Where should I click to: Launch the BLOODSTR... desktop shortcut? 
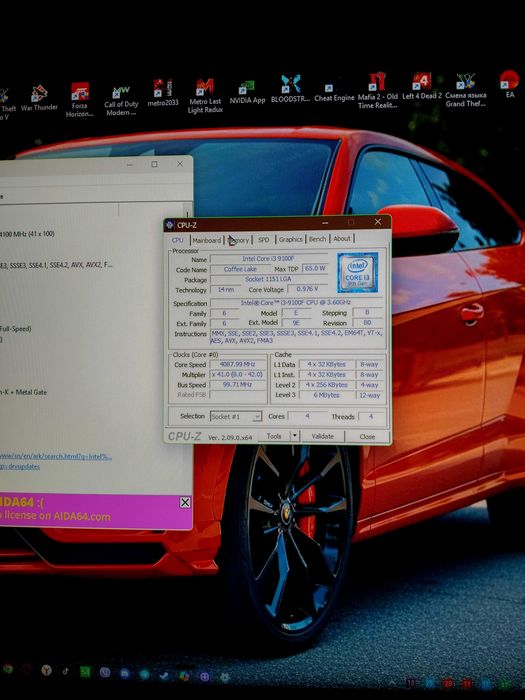290,89
